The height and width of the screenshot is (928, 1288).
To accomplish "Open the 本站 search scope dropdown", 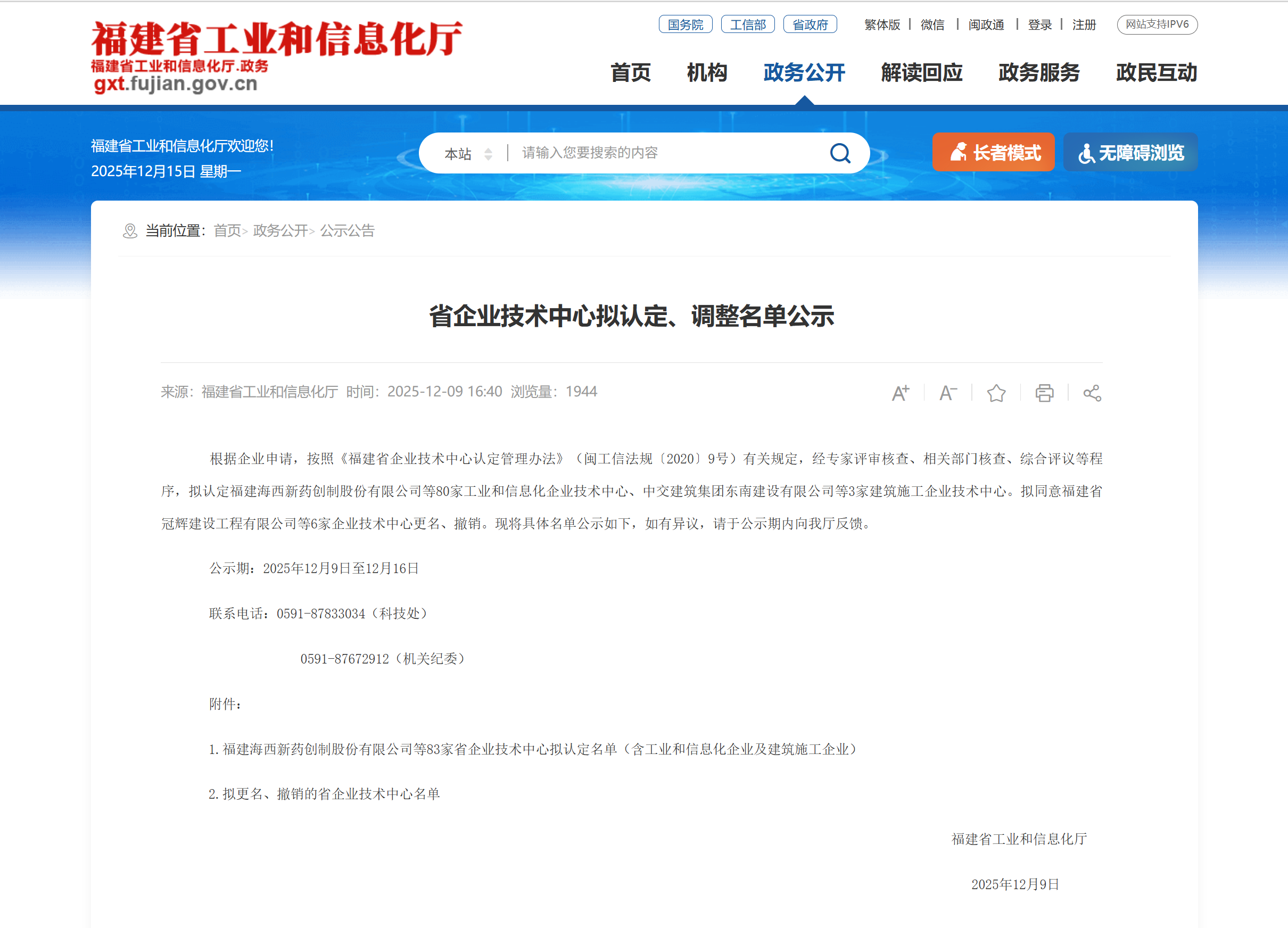I will coord(468,153).
